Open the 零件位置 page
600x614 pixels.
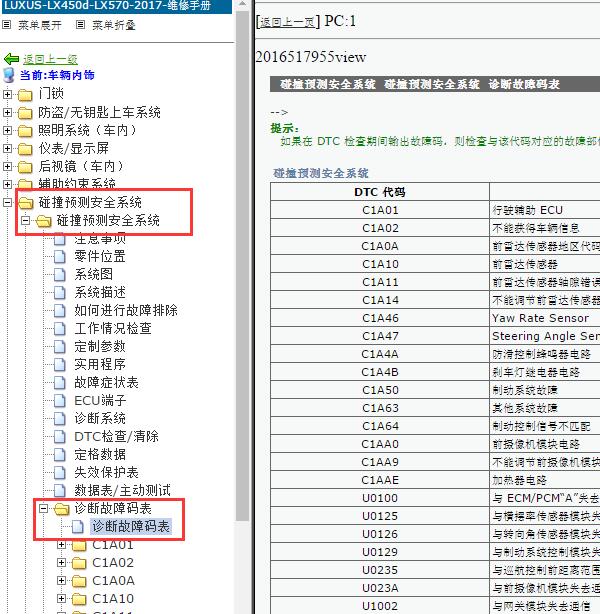tap(100, 256)
